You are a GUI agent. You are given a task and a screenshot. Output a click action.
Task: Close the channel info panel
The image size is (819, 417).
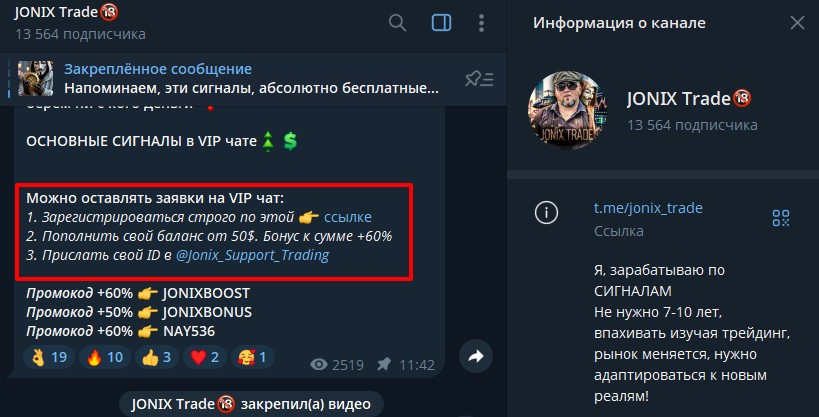[x=797, y=22]
